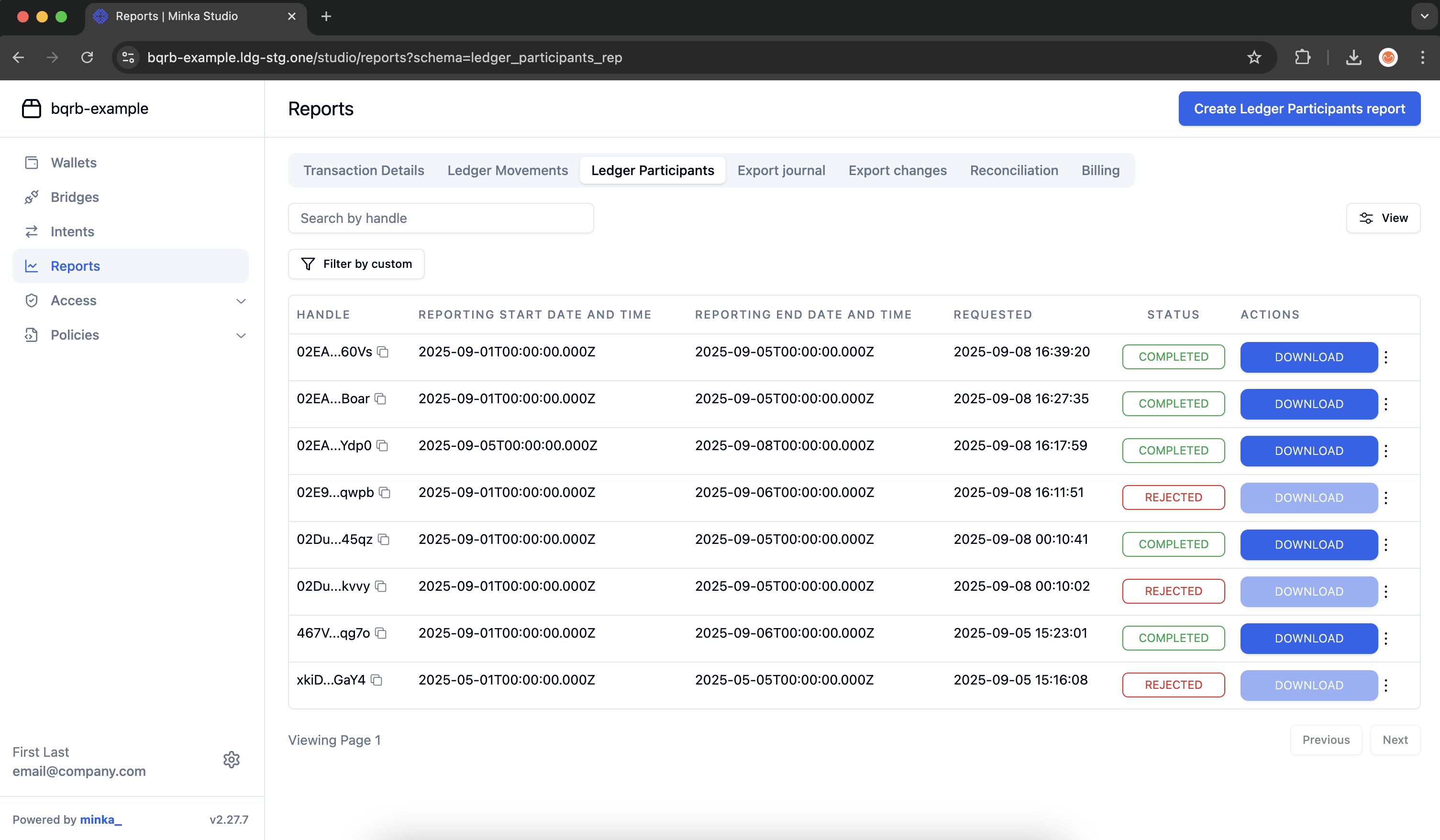Open browser downloads icon
This screenshot has width=1440, height=840.
coord(1353,57)
